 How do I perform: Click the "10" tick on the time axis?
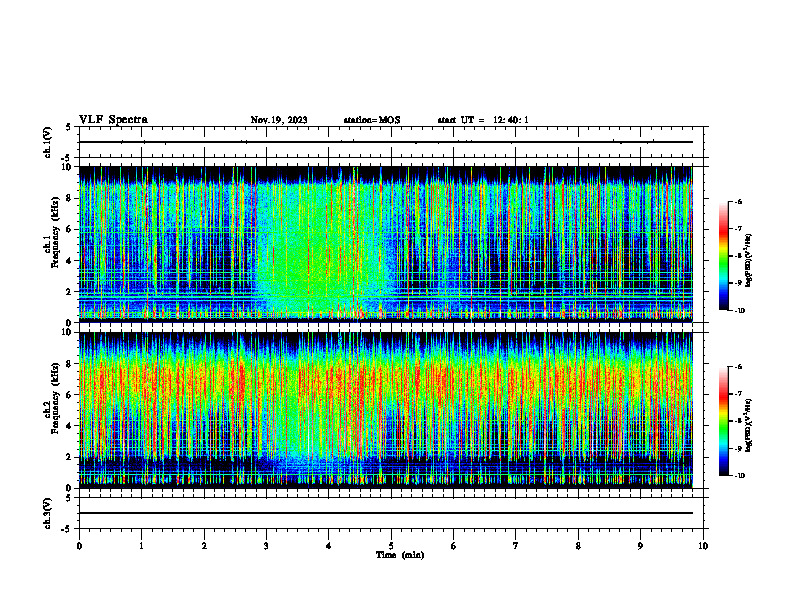click(x=703, y=546)
